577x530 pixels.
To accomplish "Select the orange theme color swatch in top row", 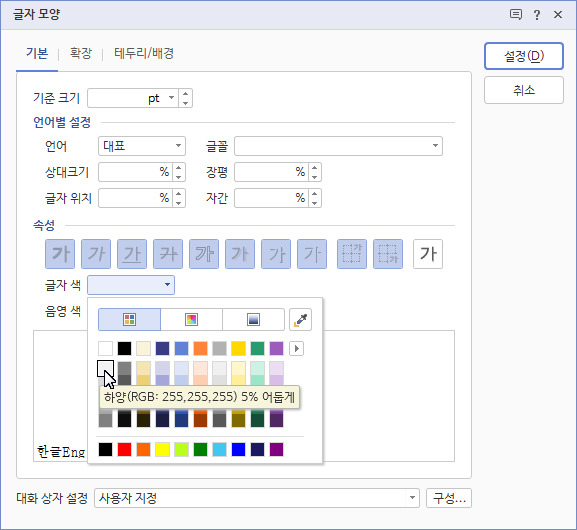I will 201,349.
